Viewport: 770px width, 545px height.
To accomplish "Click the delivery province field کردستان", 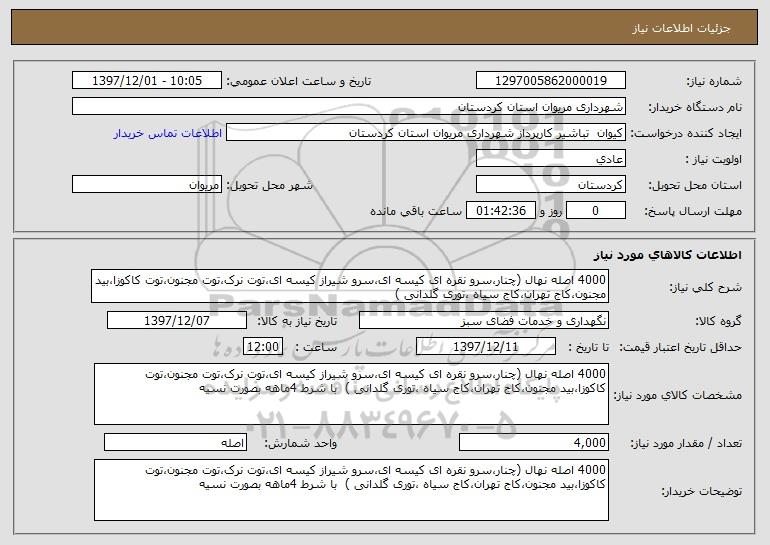I will pos(550,184).
